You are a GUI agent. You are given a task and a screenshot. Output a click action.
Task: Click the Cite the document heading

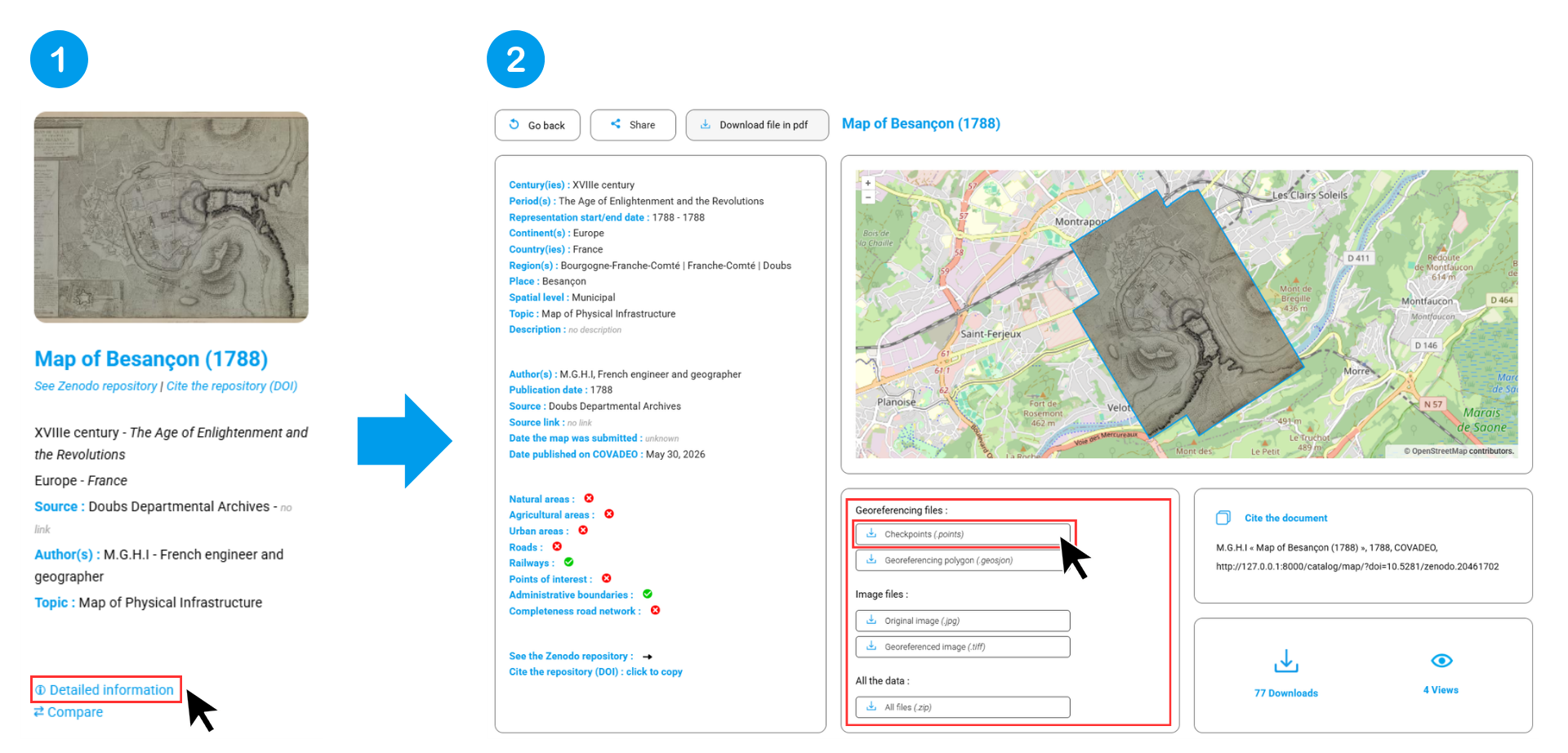1285,518
